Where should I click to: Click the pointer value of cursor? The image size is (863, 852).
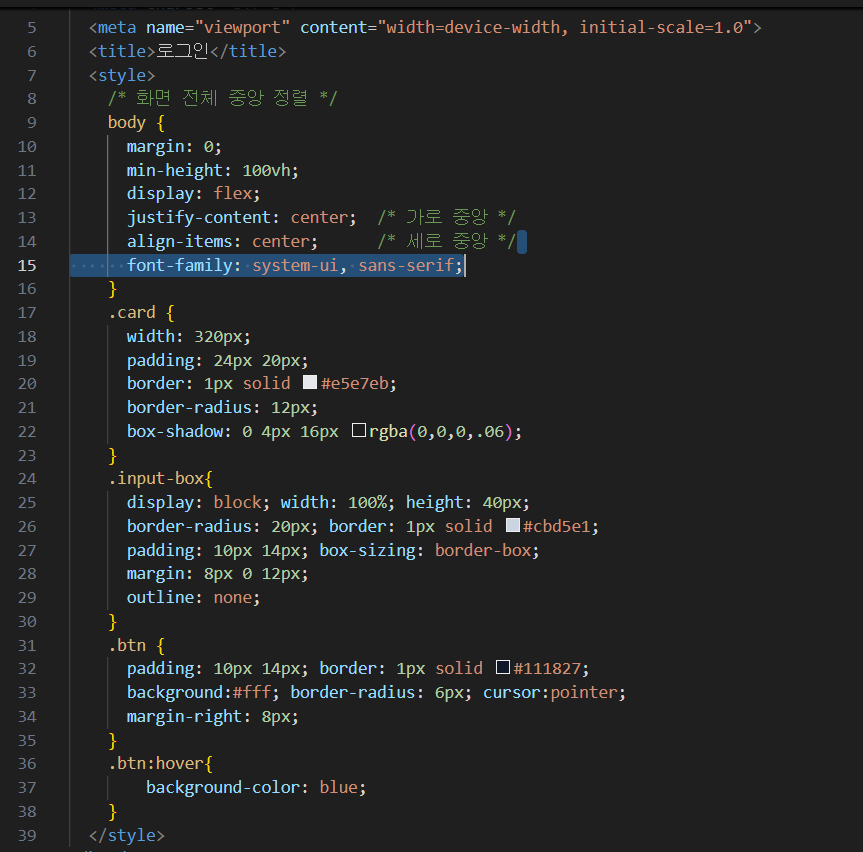click(589, 692)
